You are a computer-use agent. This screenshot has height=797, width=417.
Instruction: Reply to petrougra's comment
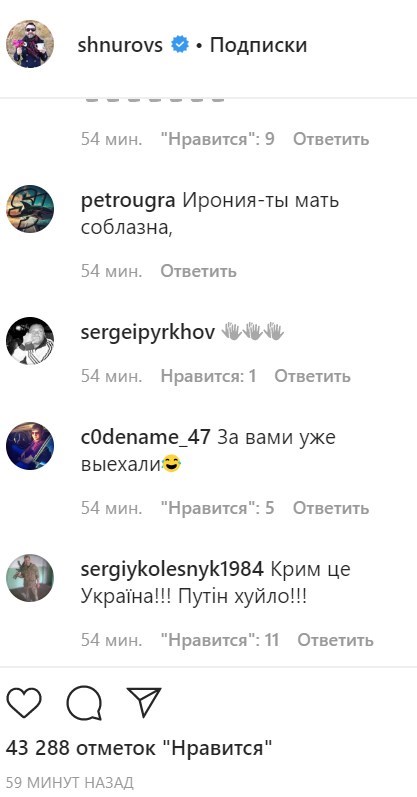(x=198, y=271)
